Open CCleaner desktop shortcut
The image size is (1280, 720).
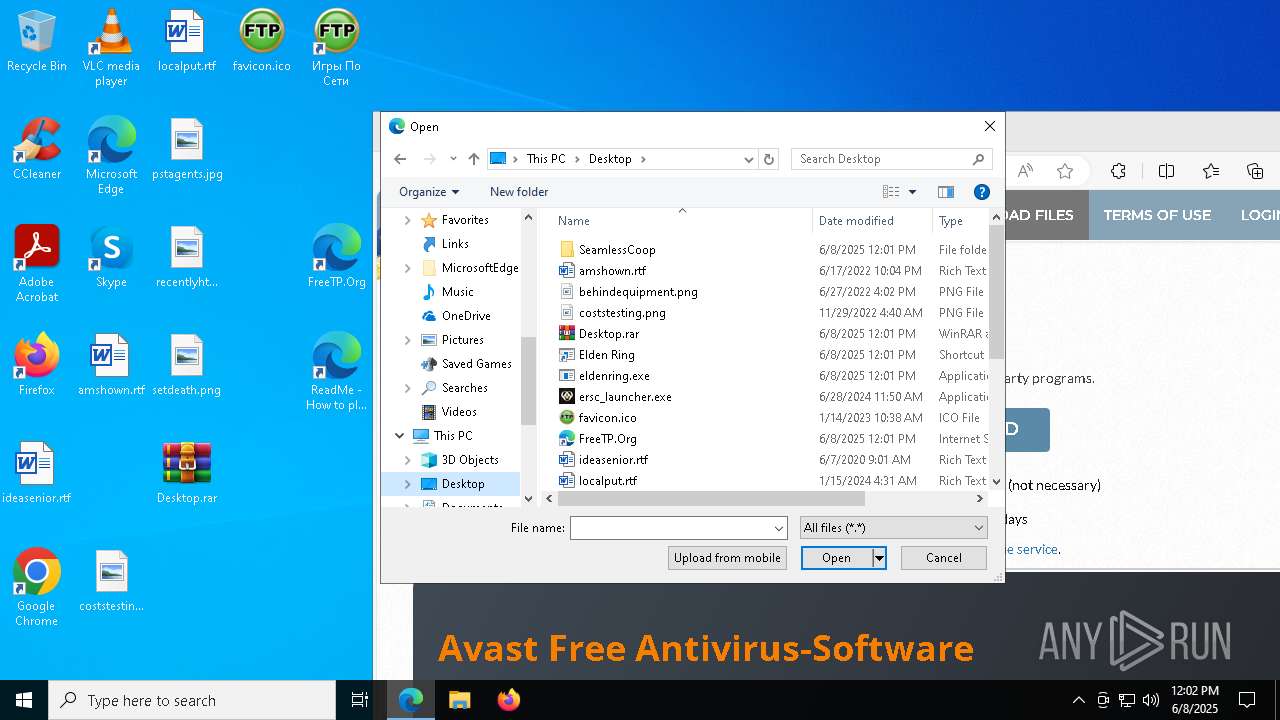pos(37,150)
